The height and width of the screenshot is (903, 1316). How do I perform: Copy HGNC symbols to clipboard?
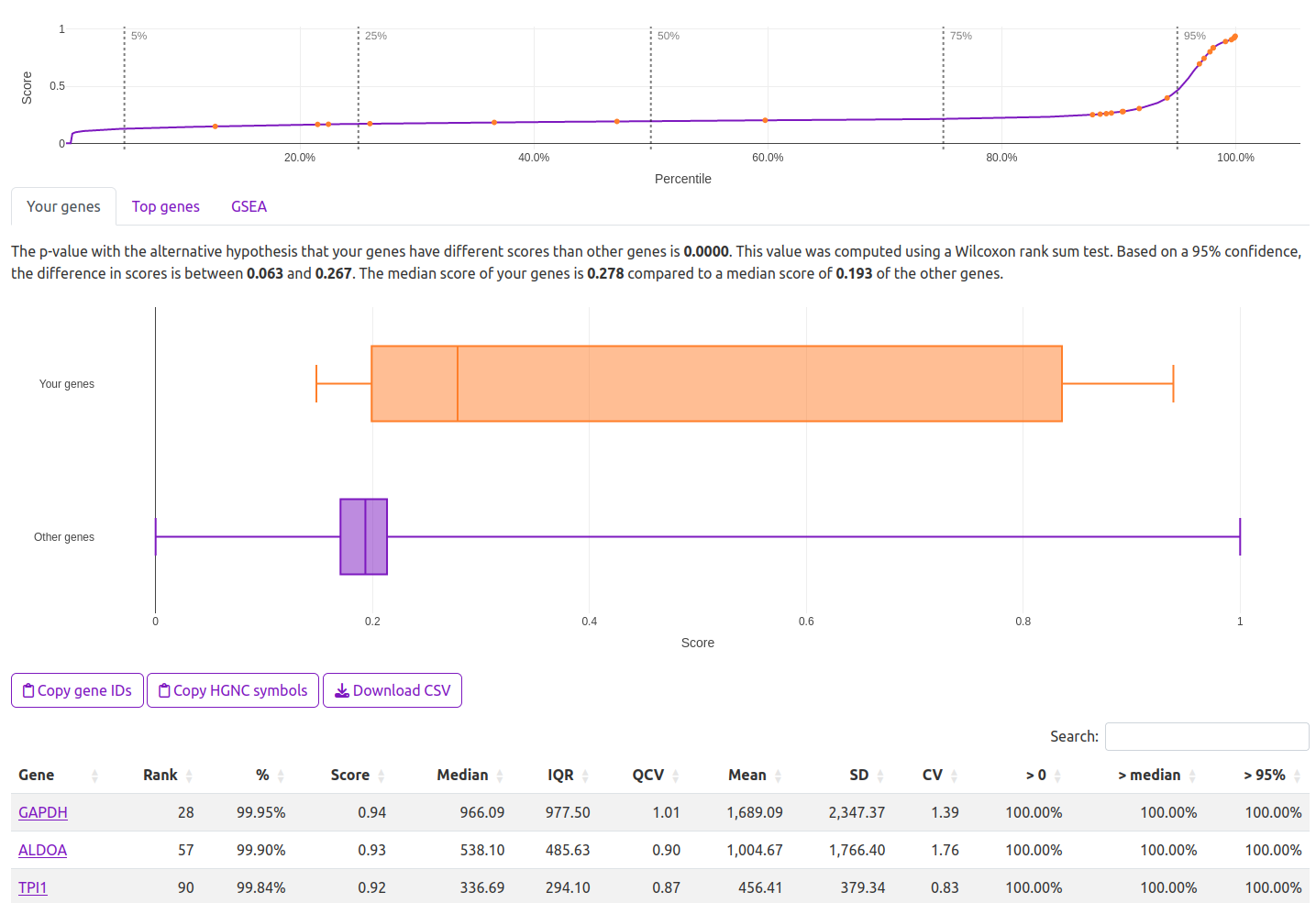(233, 690)
